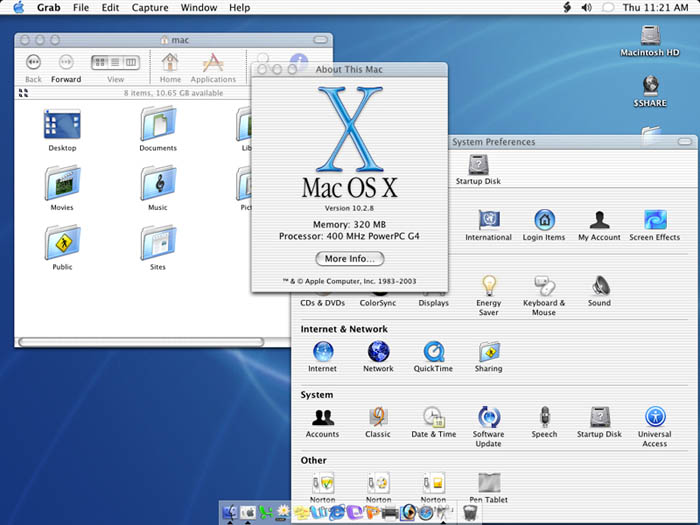Open the Help menu
Screen dimensions: 700x525
[239, 8]
